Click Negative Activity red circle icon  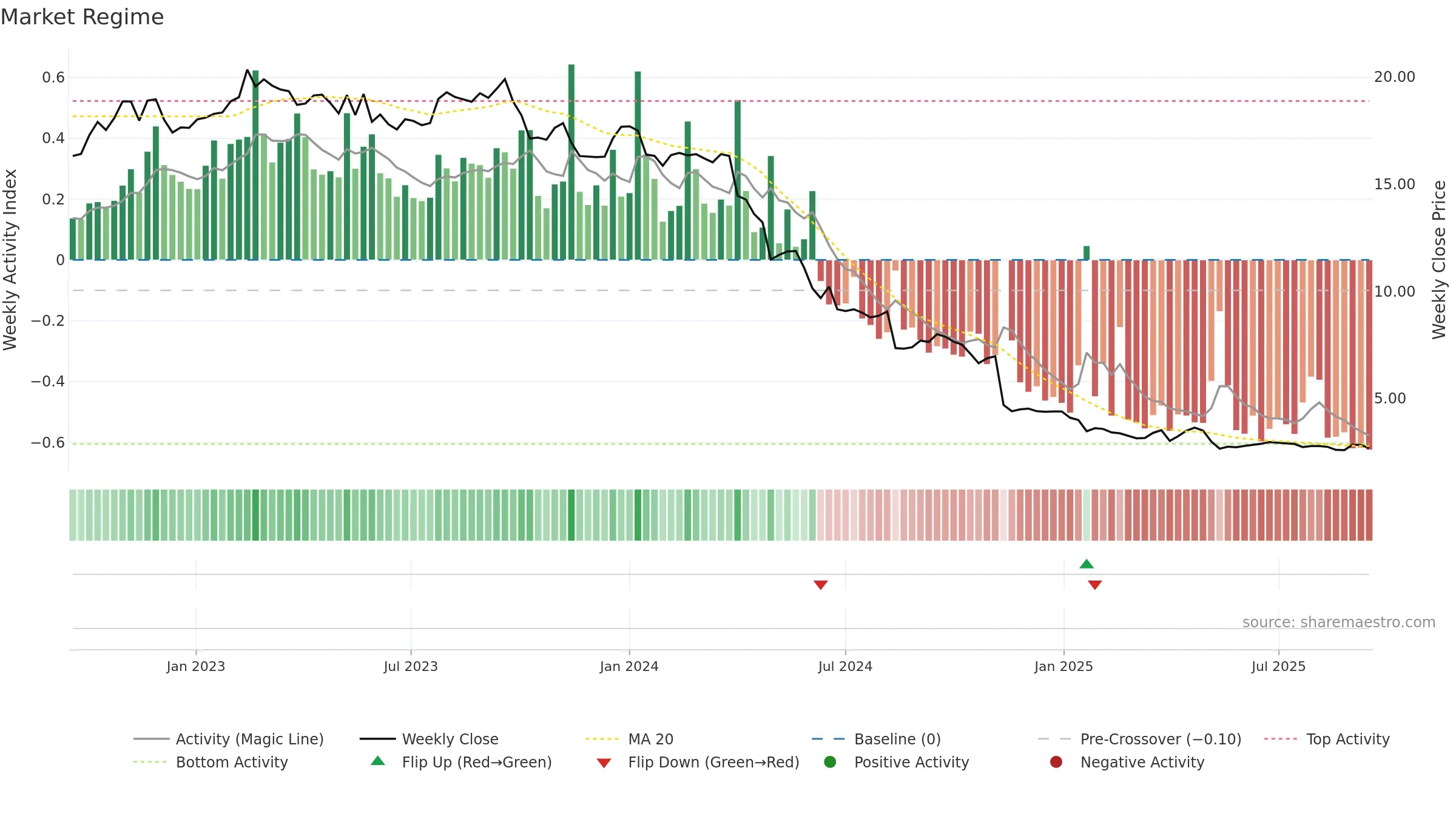coord(1056,762)
